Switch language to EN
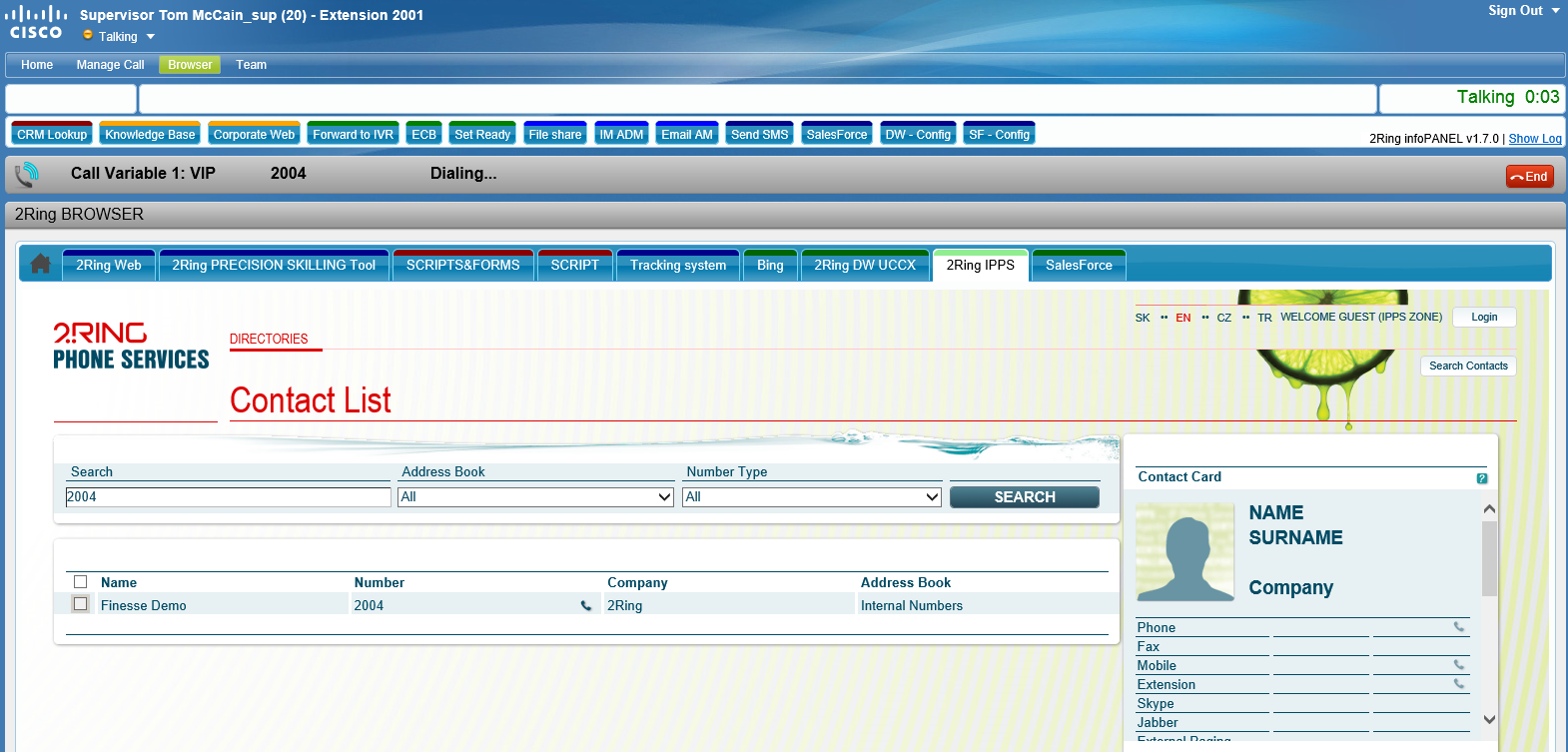The width and height of the screenshot is (1568, 752). pos(1183,318)
